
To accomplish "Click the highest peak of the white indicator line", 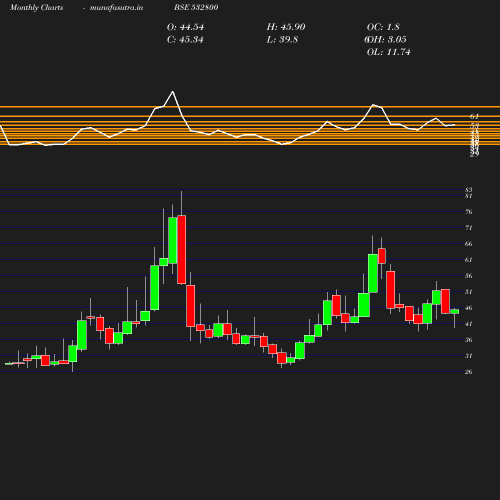I will [x=173, y=91].
